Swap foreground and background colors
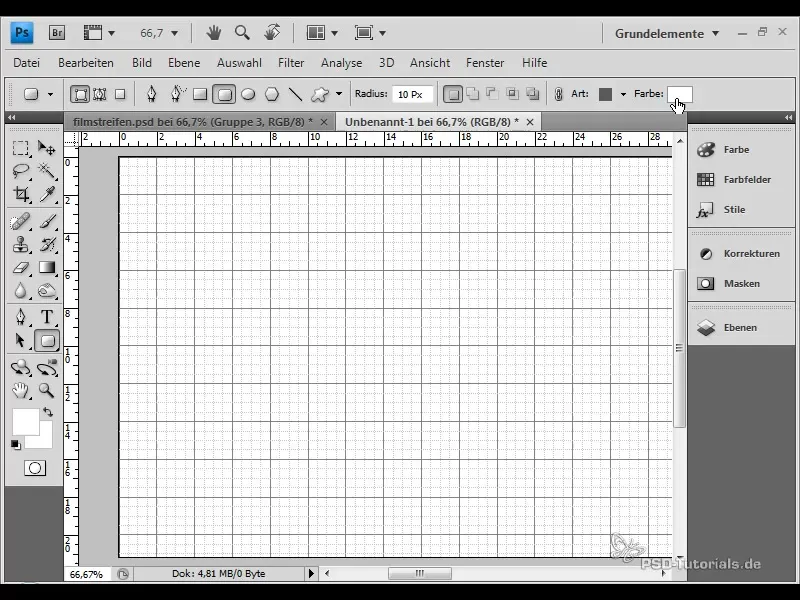The width and height of the screenshot is (800, 600). coord(47,412)
